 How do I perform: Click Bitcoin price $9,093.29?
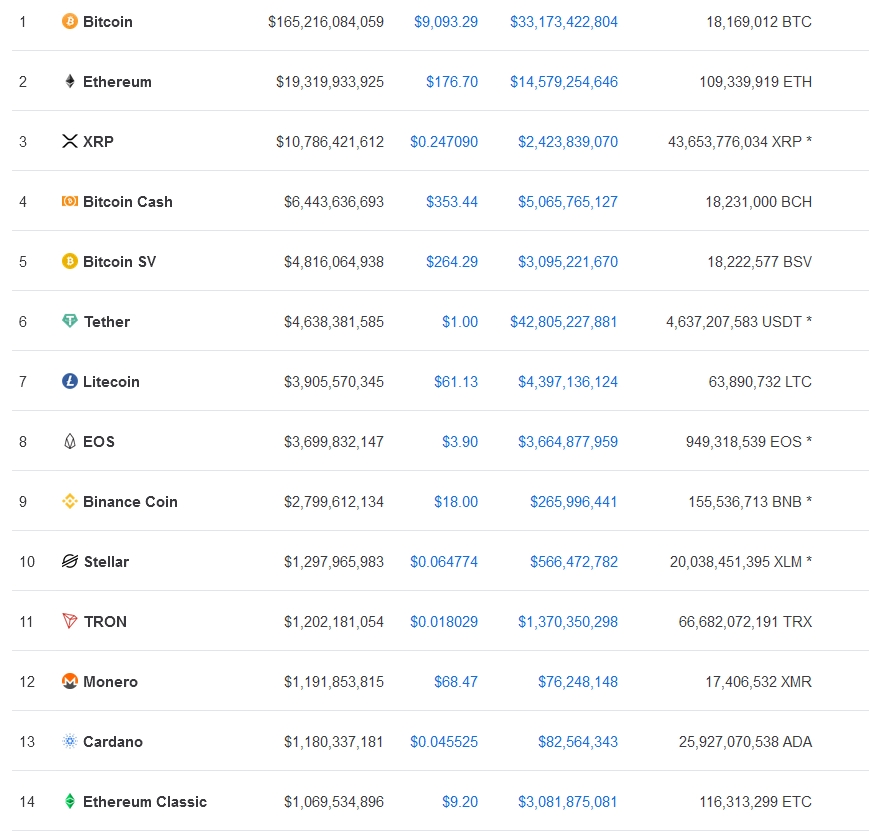446,22
